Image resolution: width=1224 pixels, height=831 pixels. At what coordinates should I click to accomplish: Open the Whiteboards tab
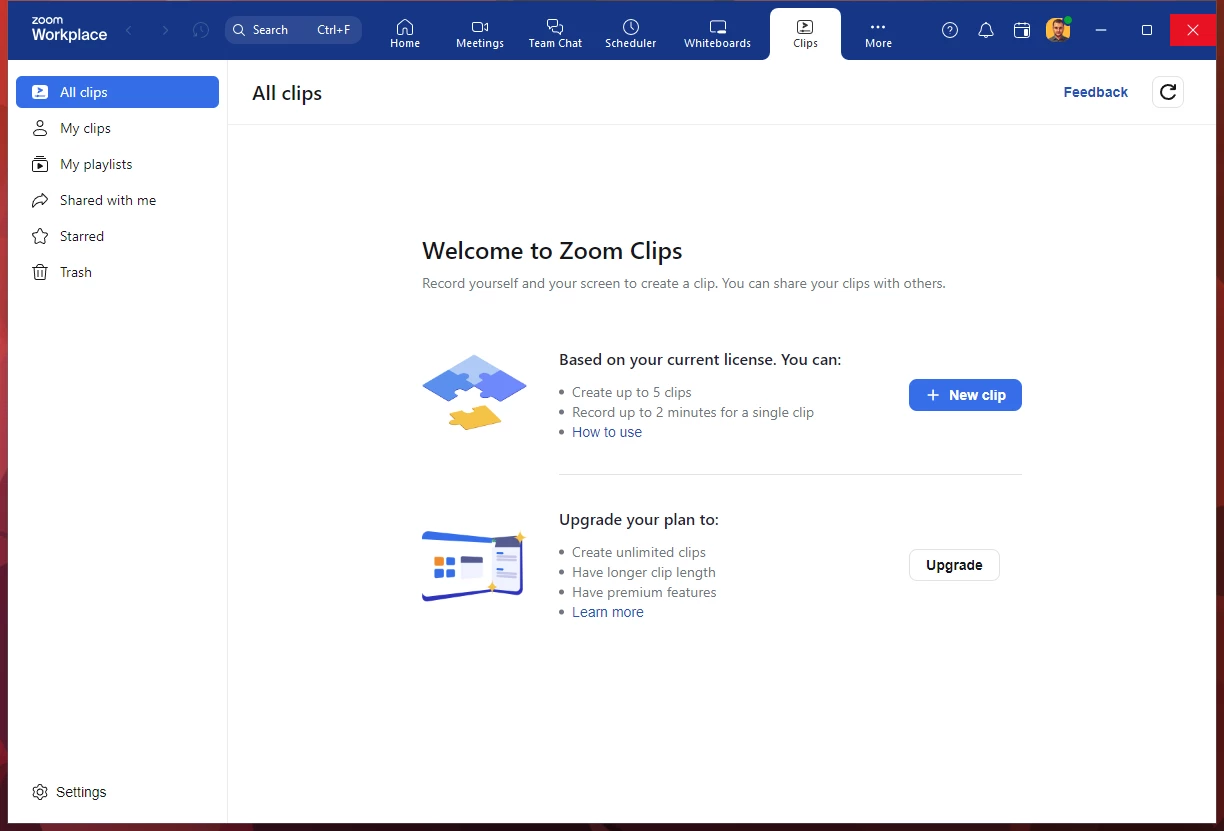(717, 34)
